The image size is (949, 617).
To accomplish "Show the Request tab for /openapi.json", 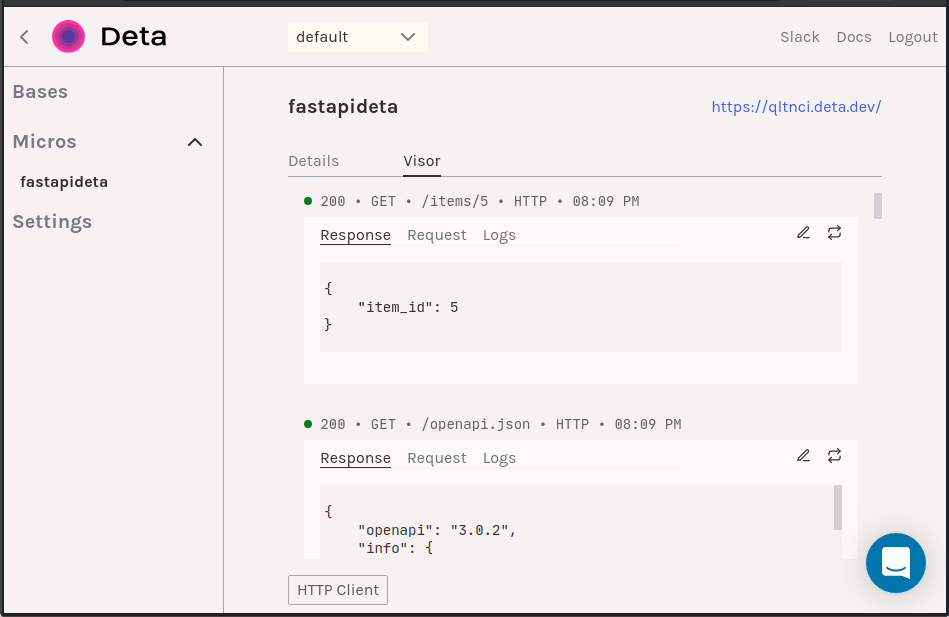I will click(437, 458).
